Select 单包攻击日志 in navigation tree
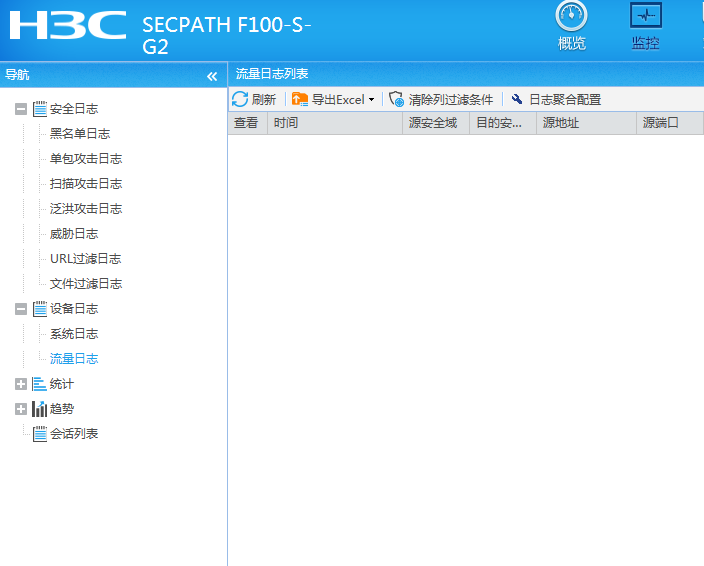This screenshot has height=566, width=704. (x=86, y=159)
